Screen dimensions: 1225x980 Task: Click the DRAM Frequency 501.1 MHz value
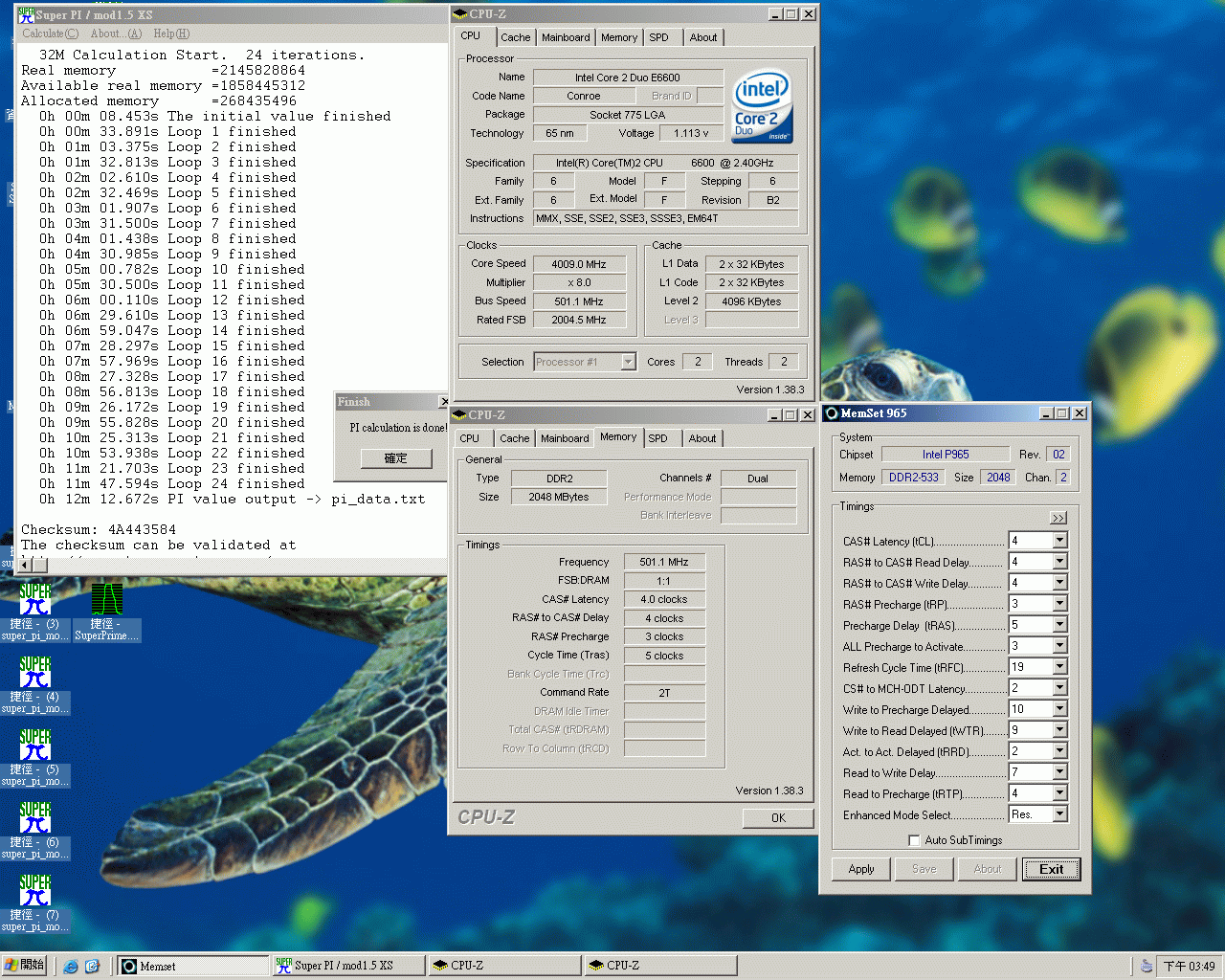tap(664, 562)
